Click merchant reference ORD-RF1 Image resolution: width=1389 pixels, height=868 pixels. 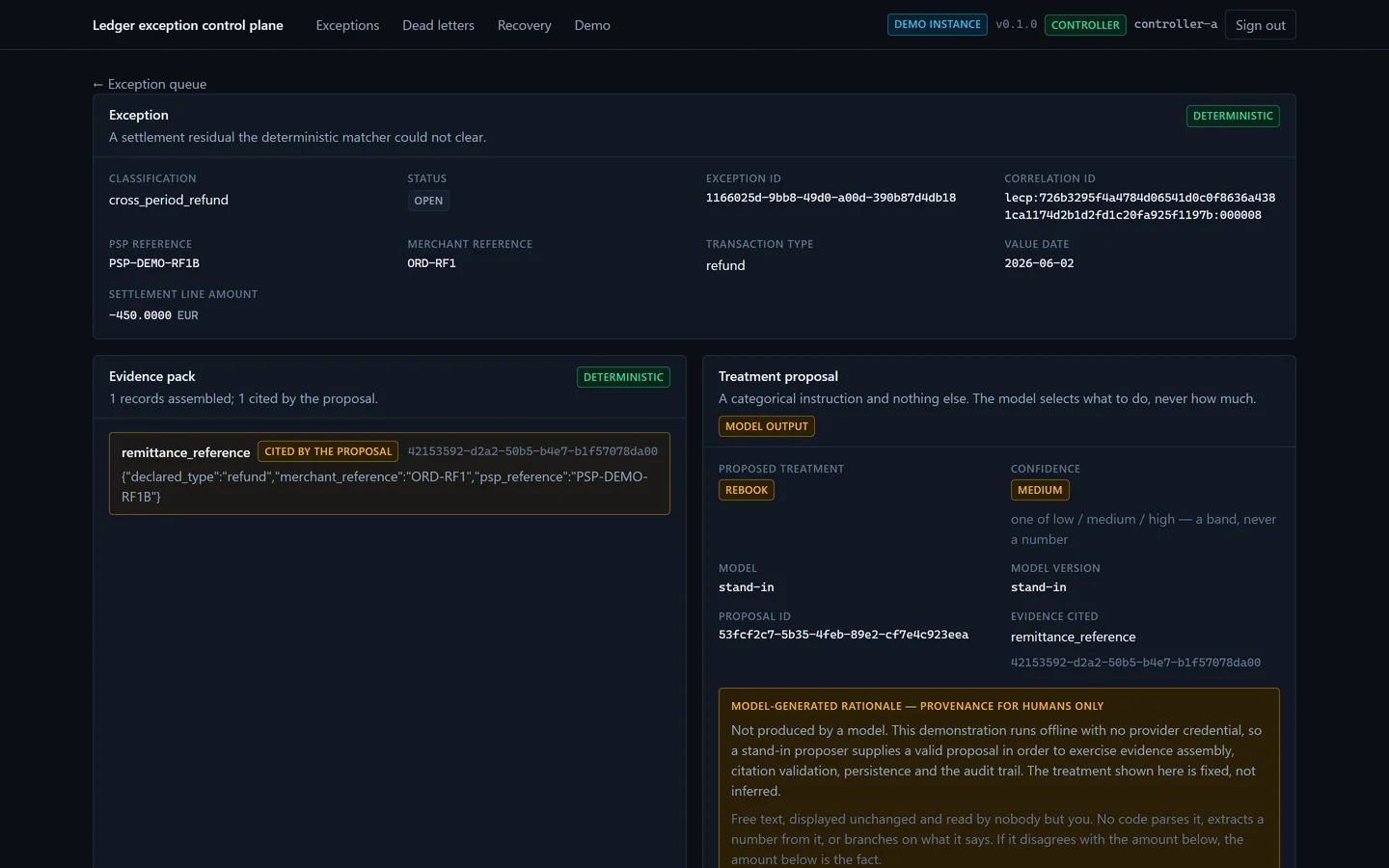[x=431, y=263]
